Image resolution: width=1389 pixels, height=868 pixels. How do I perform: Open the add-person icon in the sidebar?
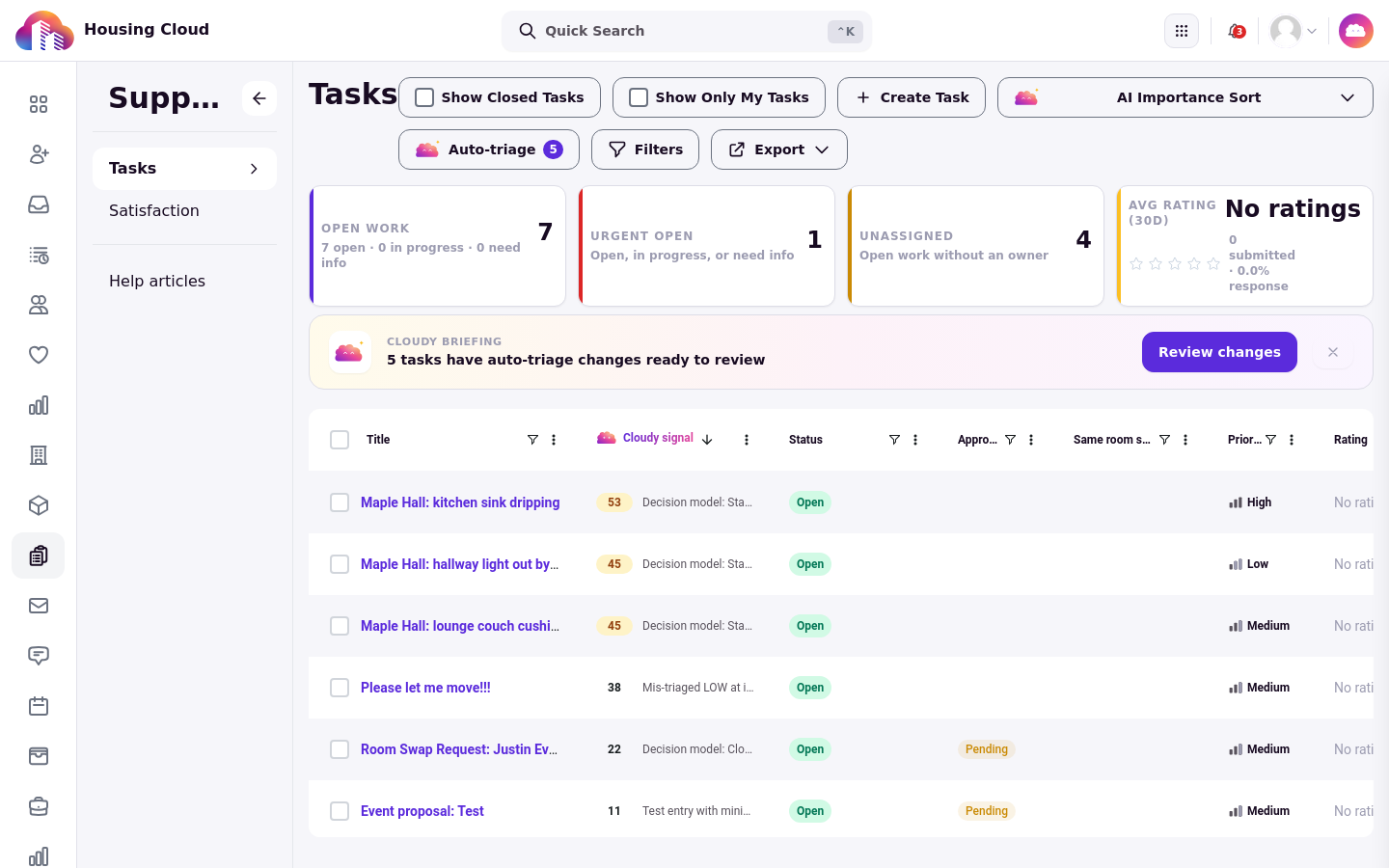pos(39,154)
